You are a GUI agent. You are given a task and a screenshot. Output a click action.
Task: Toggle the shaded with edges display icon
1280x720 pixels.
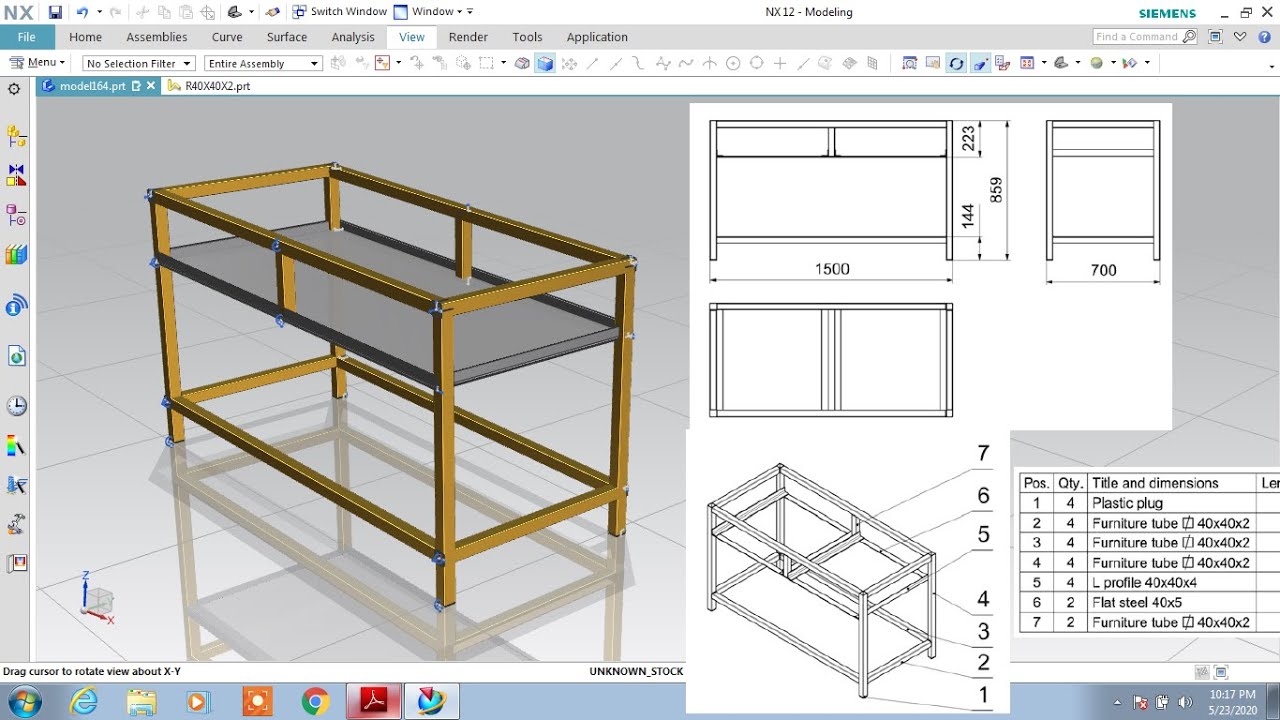[x=545, y=63]
